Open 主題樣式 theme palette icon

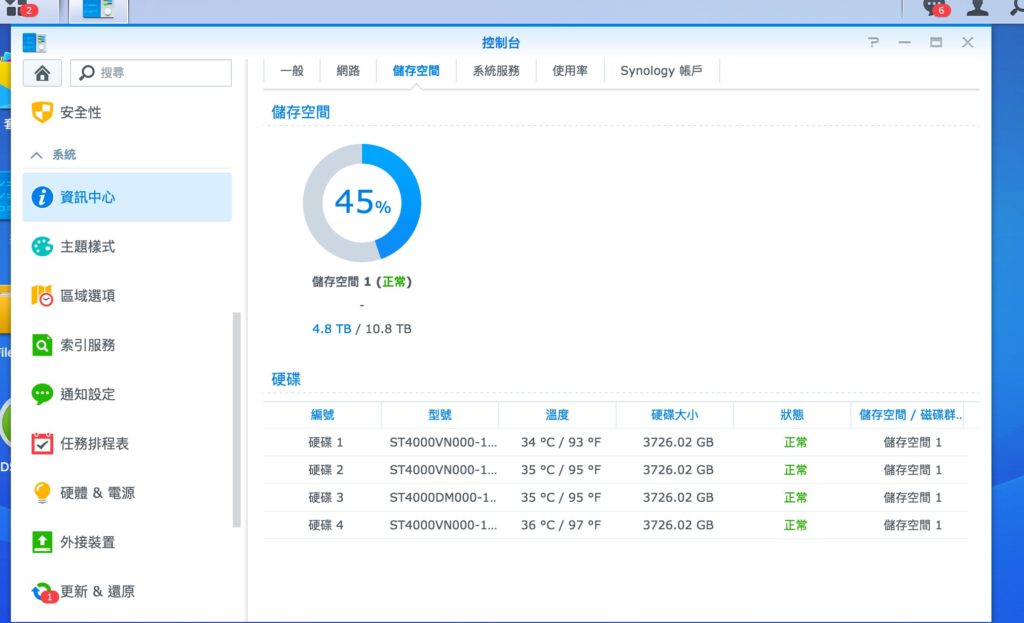(x=42, y=246)
